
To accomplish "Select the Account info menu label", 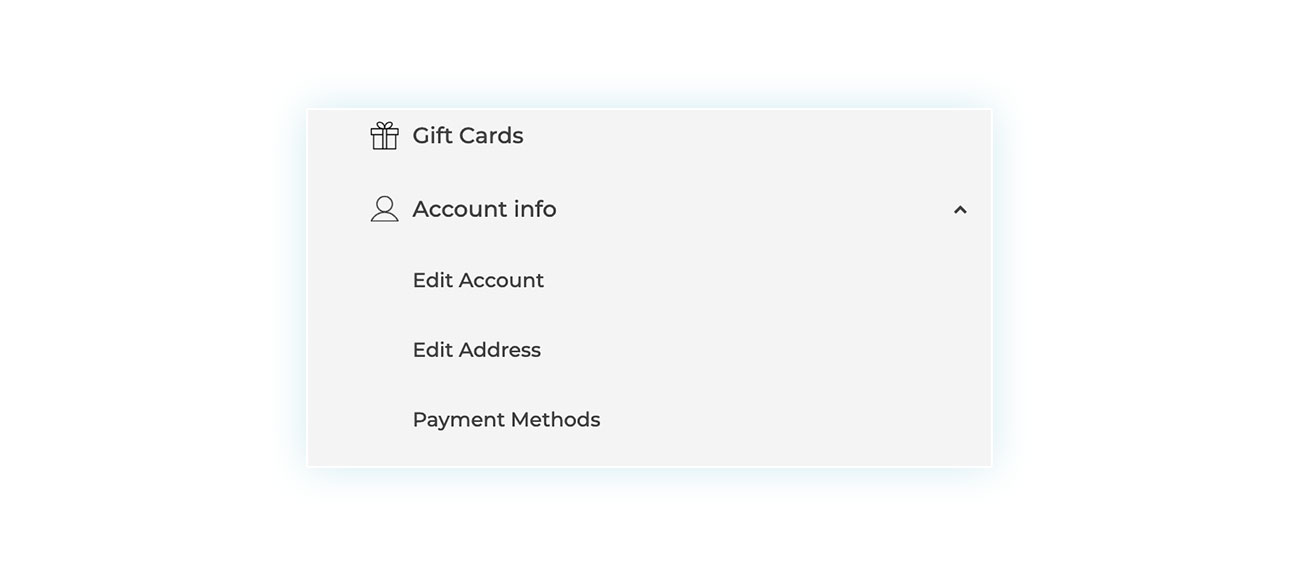I will pyautogui.click(x=484, y=209).
